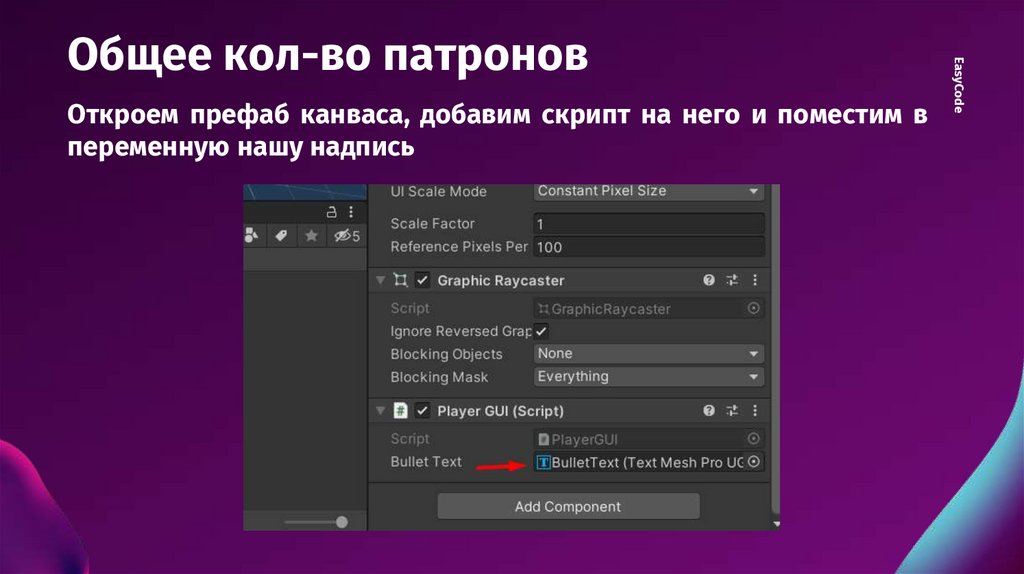Open object picker for Bullet Text field

point(754,462)
